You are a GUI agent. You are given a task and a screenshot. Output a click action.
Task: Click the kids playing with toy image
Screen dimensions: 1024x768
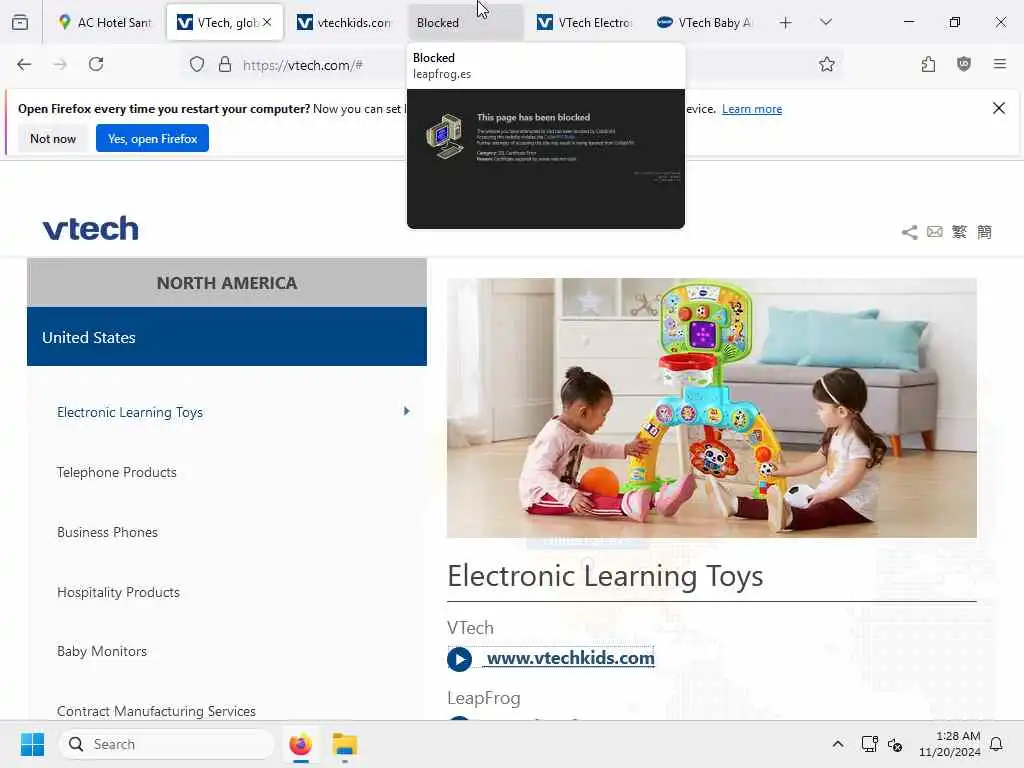click(x=712, y=408)
